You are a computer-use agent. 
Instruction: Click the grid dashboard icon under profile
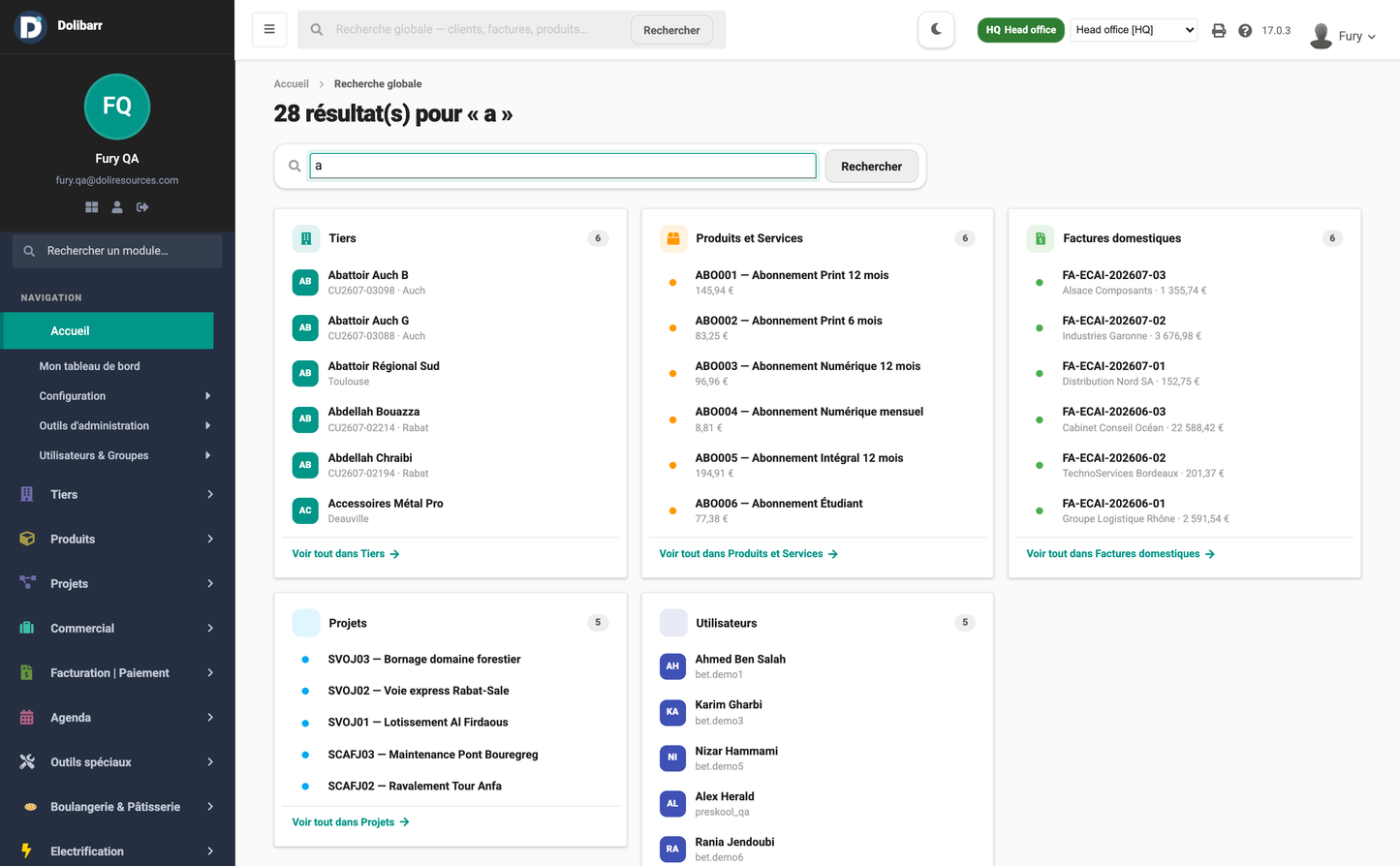click(x=91, y=207)
